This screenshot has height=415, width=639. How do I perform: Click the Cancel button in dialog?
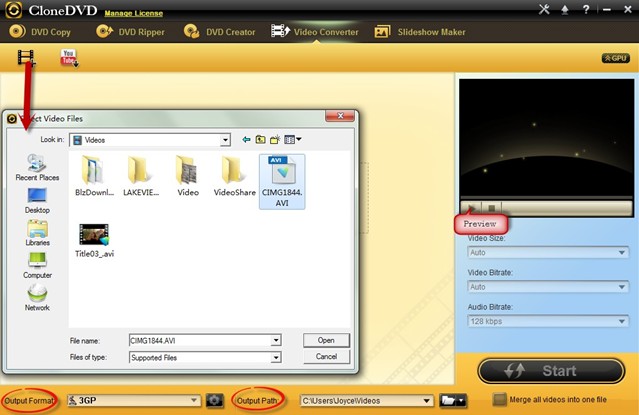[x=326, y=356]
